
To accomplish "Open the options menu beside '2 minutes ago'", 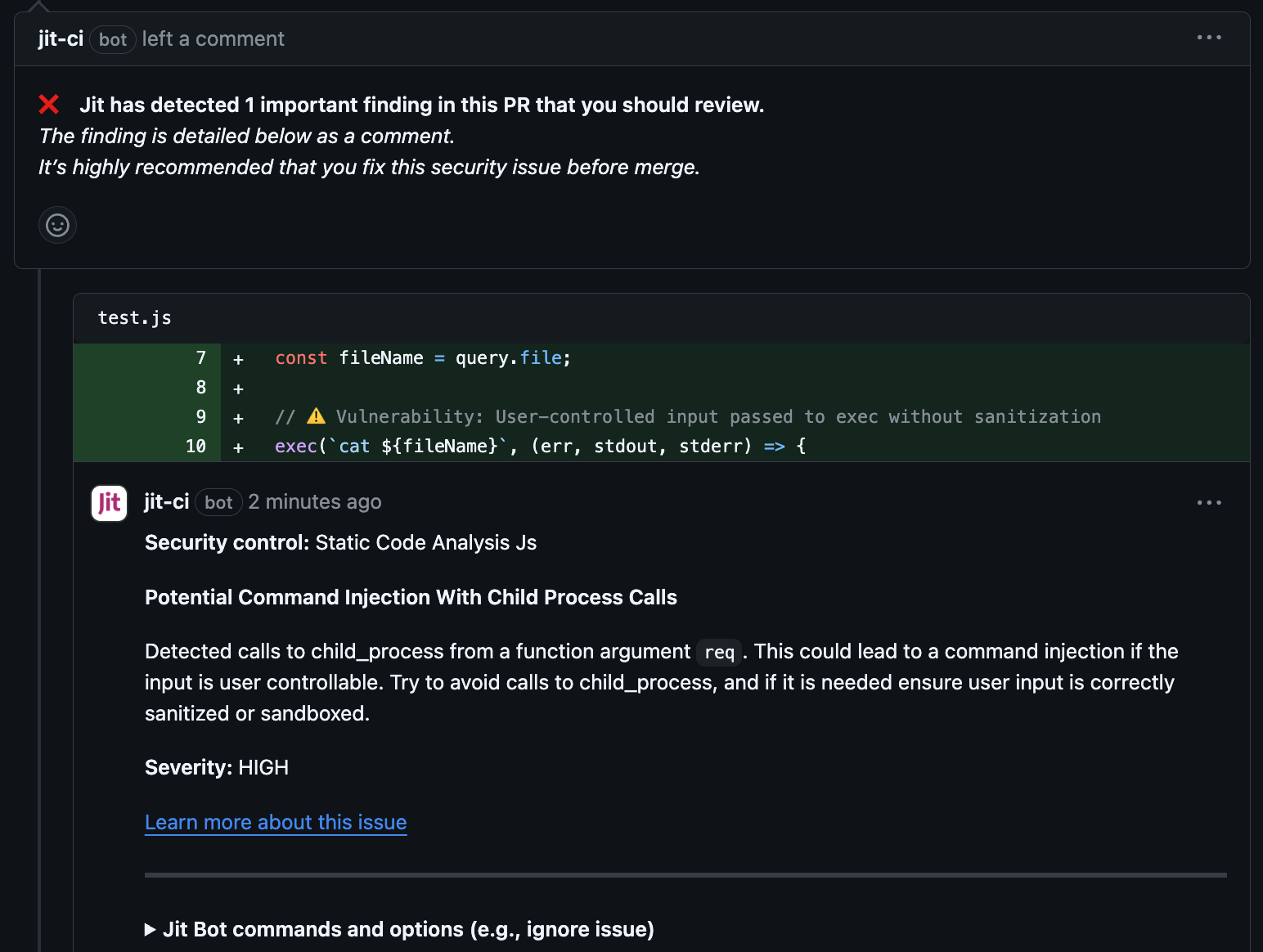I will click(x=1208, y=502).
